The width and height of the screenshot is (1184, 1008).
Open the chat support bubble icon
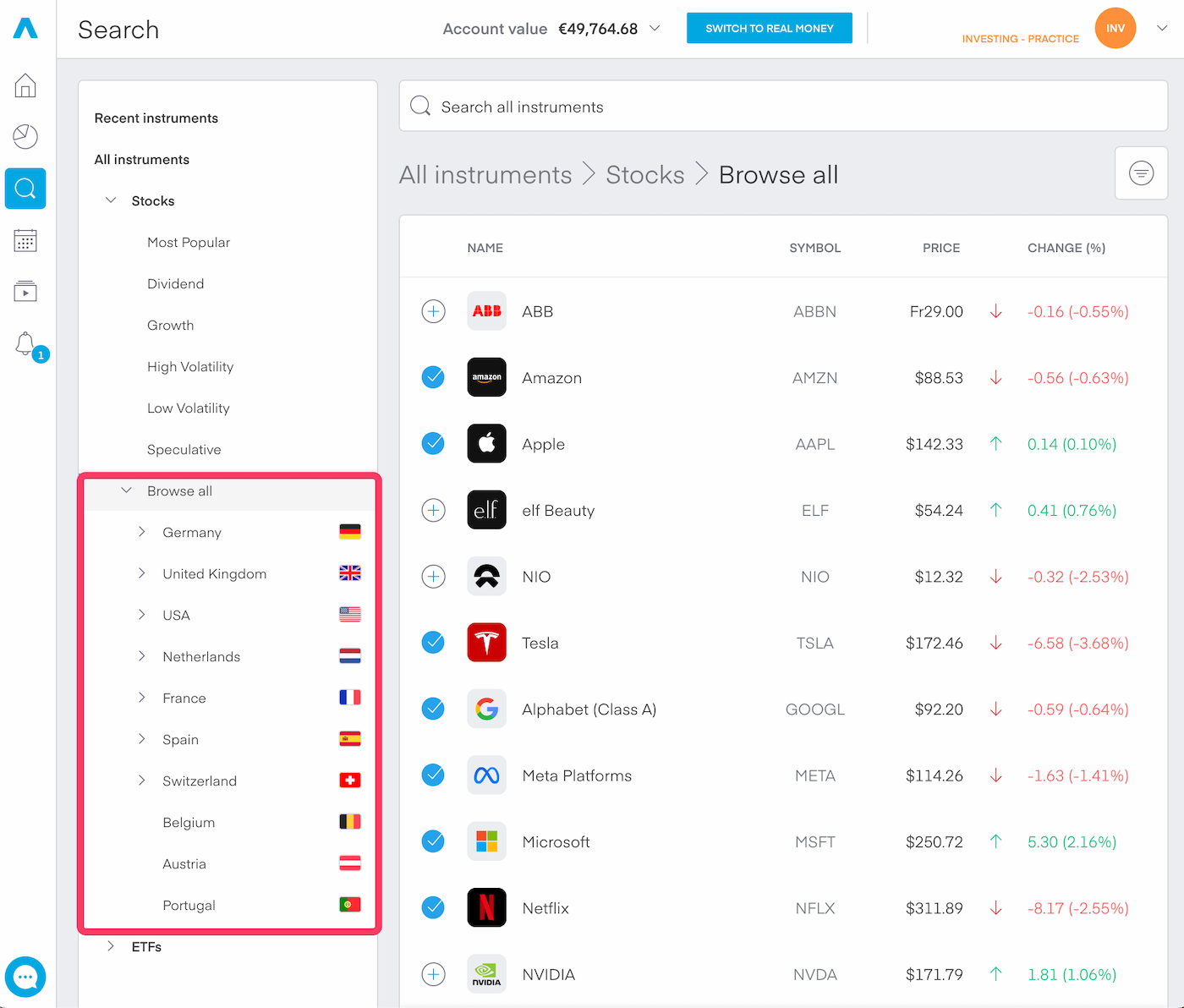click(25, 977)
